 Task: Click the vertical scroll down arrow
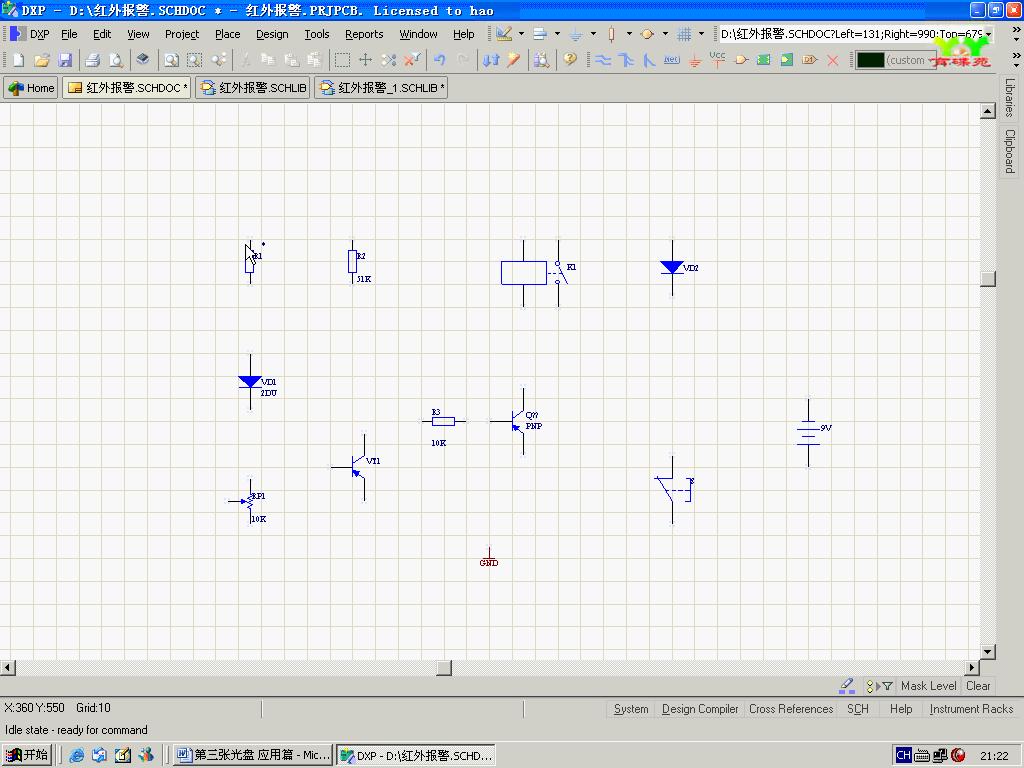(x=988, y=652)
